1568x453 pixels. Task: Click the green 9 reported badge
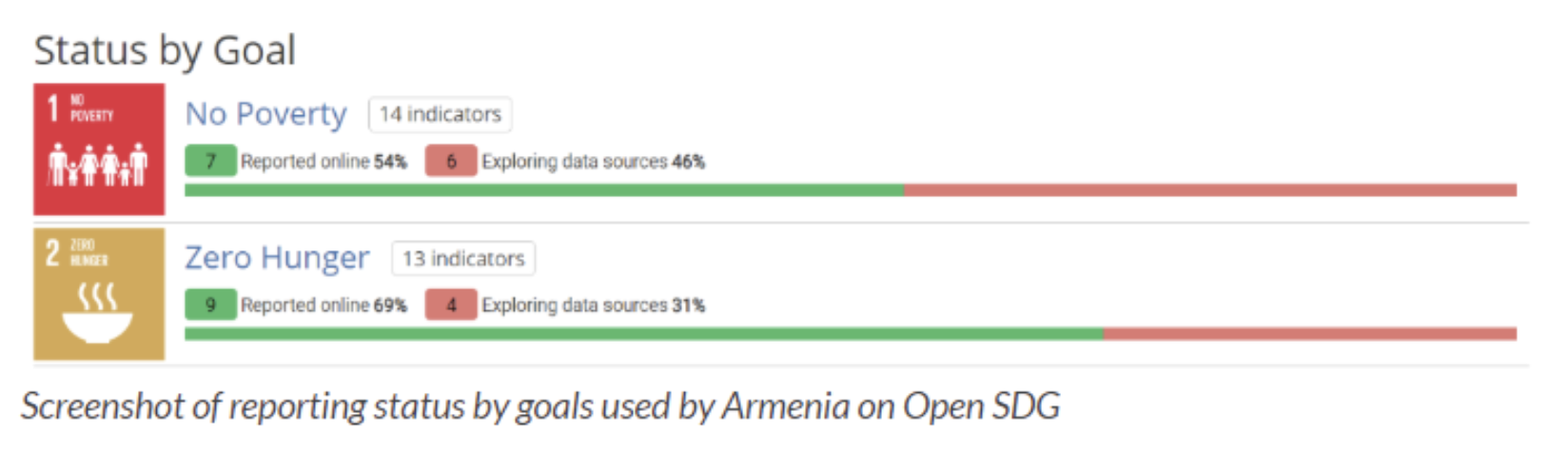210,305
